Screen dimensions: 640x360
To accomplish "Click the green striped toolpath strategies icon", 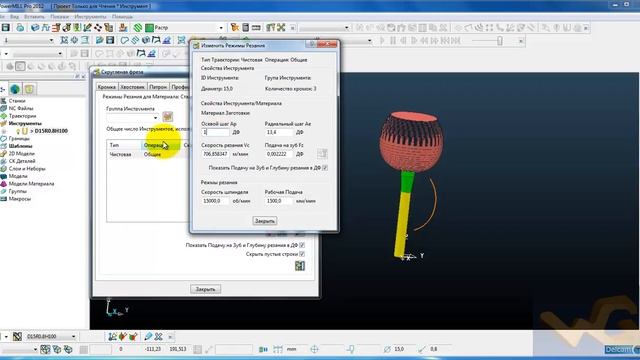I will [x=138, y=27].
